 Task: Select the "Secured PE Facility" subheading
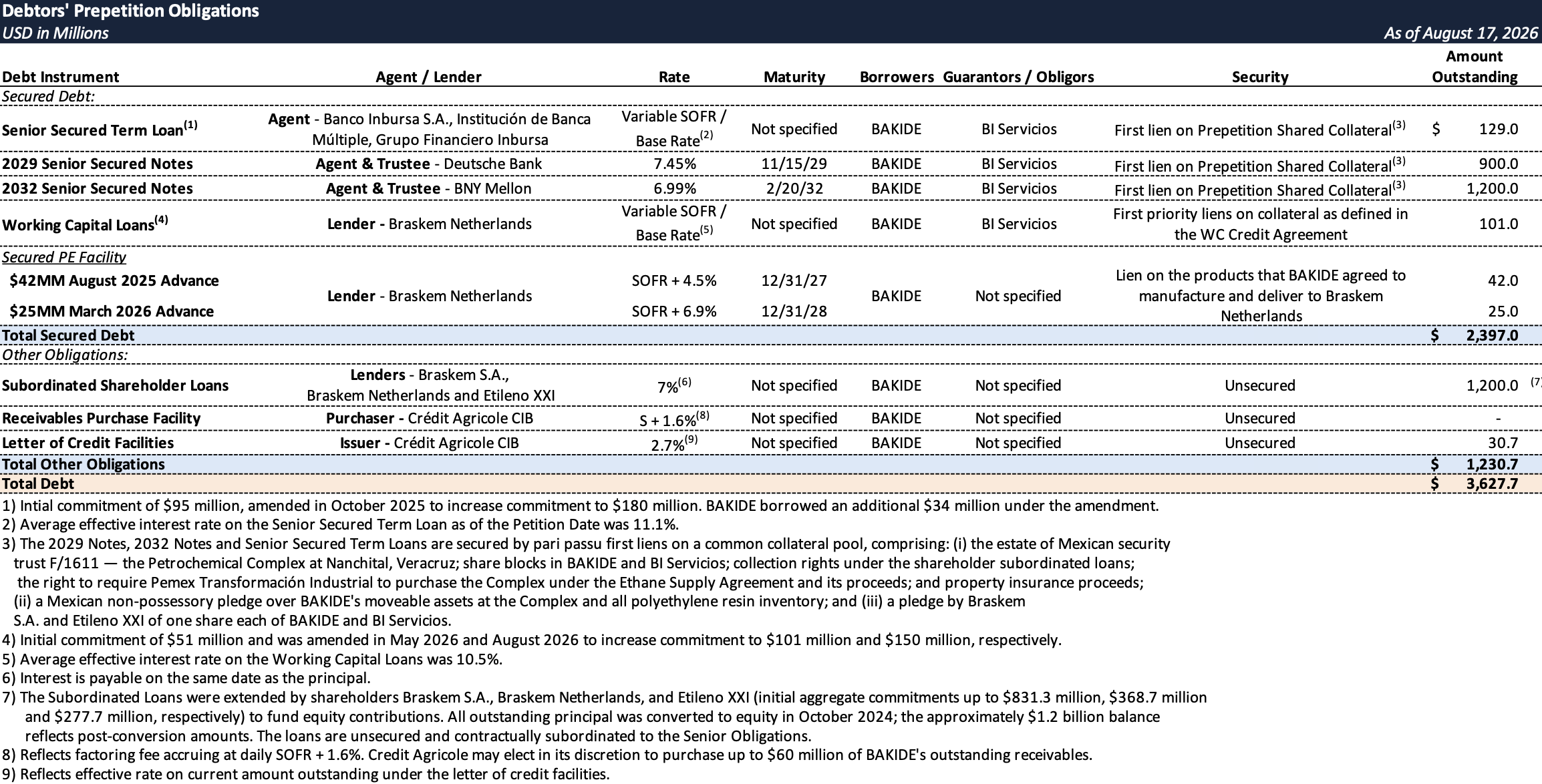[64, 258]
